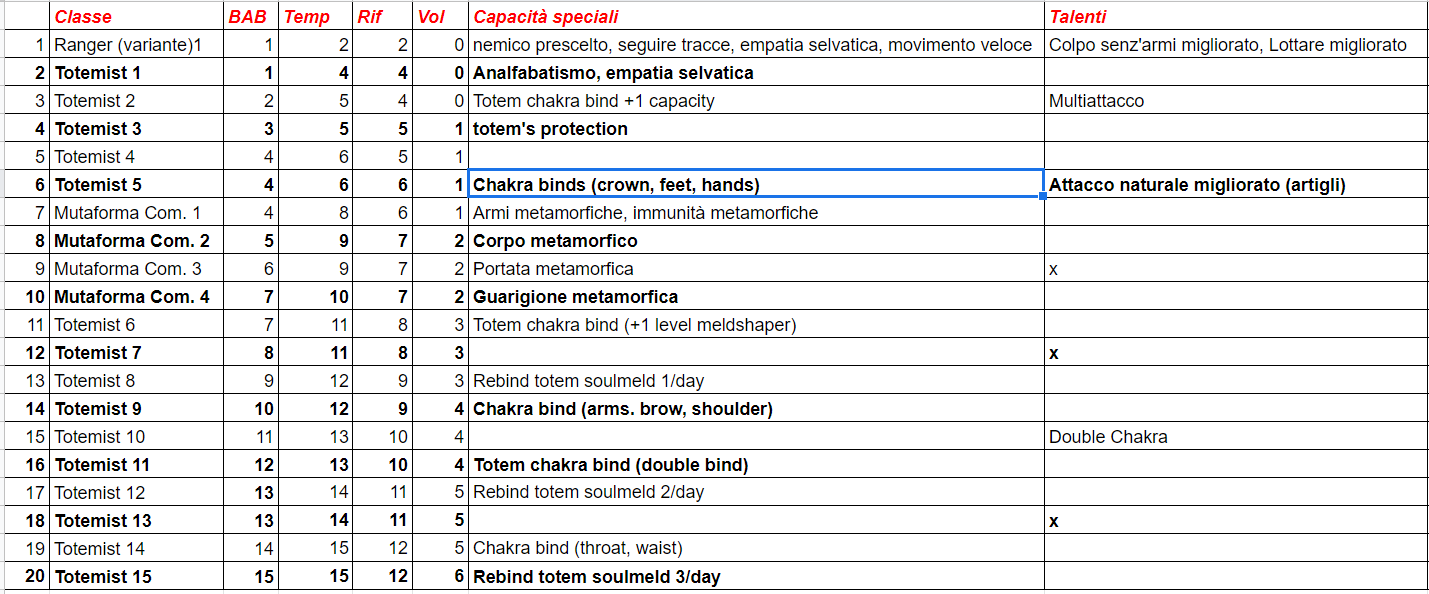Select 'Attacco naturale migliorato (artigli)' cell
Viewport: 1429px width, 594px height.
[1237, 185]
